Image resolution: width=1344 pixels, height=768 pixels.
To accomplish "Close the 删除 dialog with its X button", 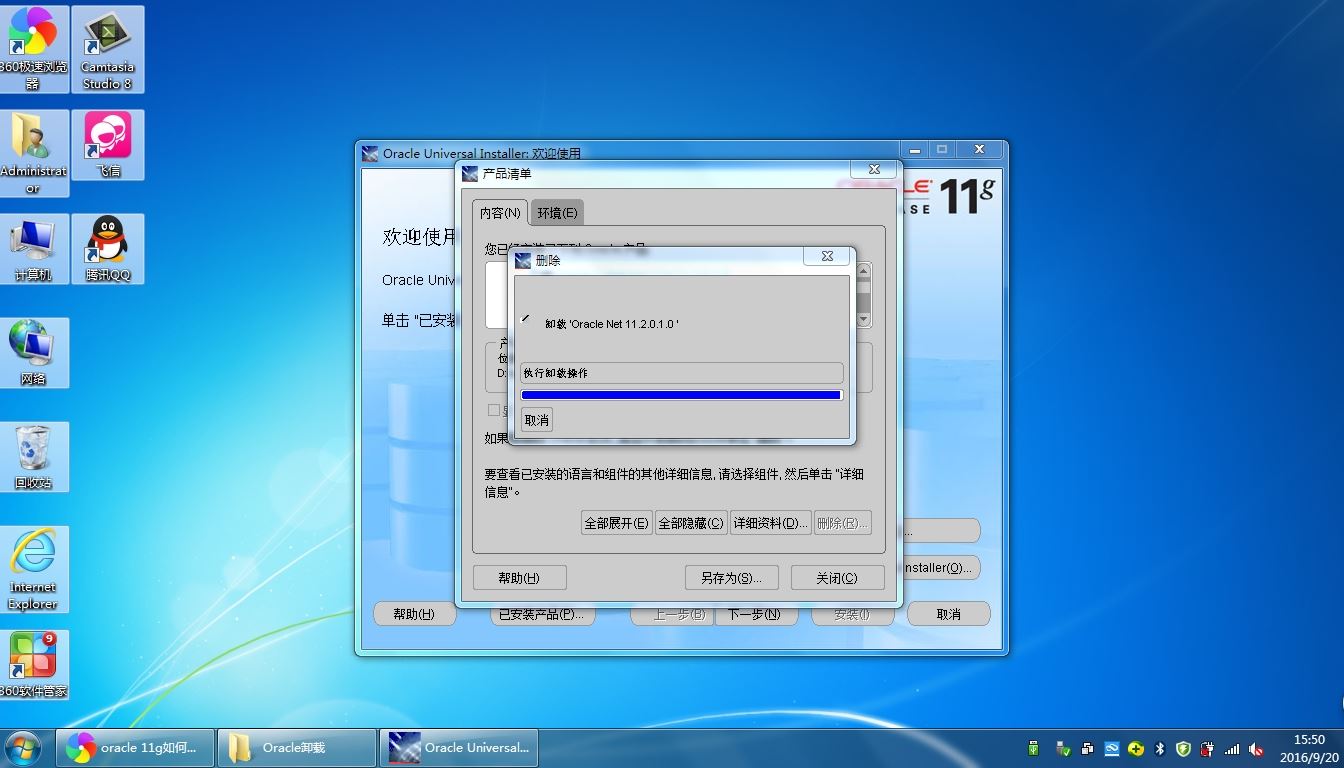I will coord(827,256).
